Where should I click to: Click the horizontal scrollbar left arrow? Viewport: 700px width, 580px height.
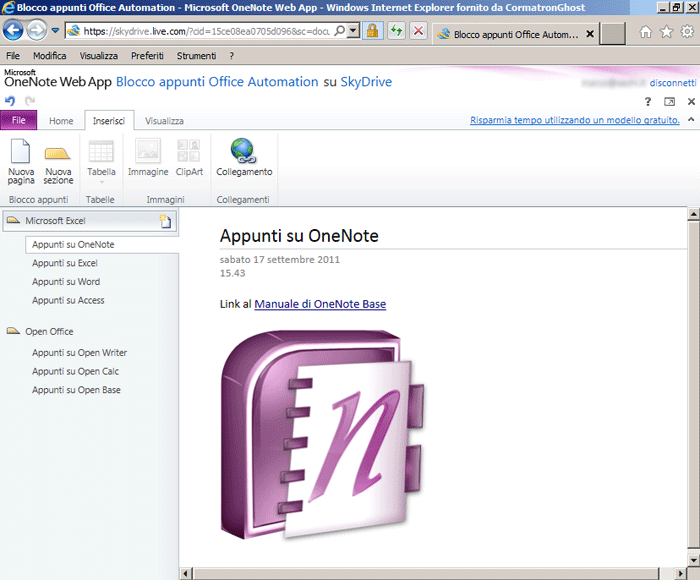click(x=186, y=574)
